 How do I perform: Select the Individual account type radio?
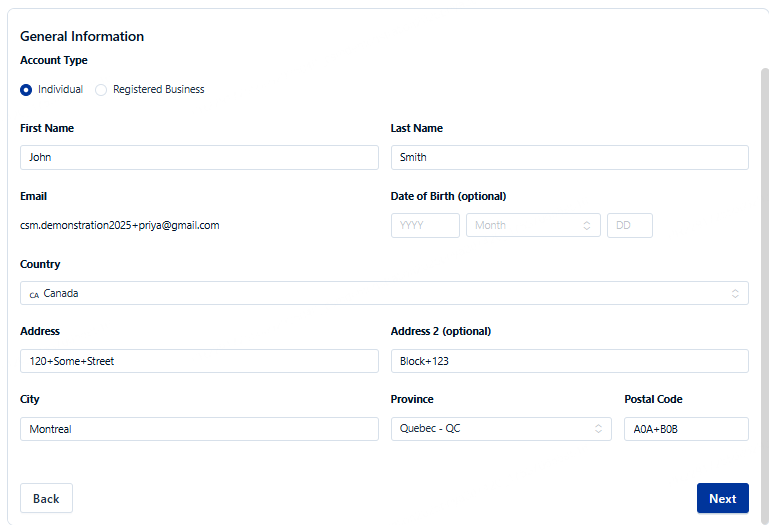(x=26, y=90)
